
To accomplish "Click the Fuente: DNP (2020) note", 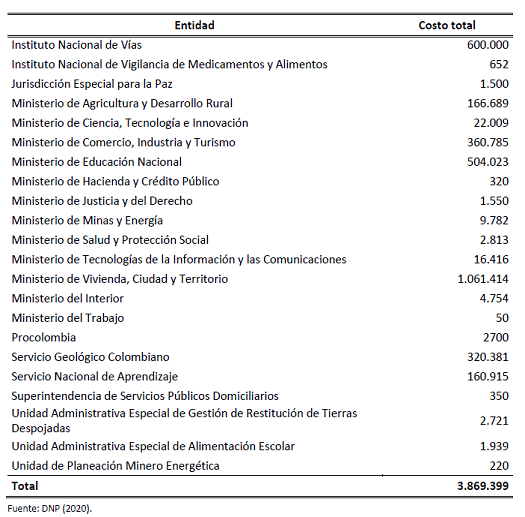I will pyautogui.click(x=50, y=508).
